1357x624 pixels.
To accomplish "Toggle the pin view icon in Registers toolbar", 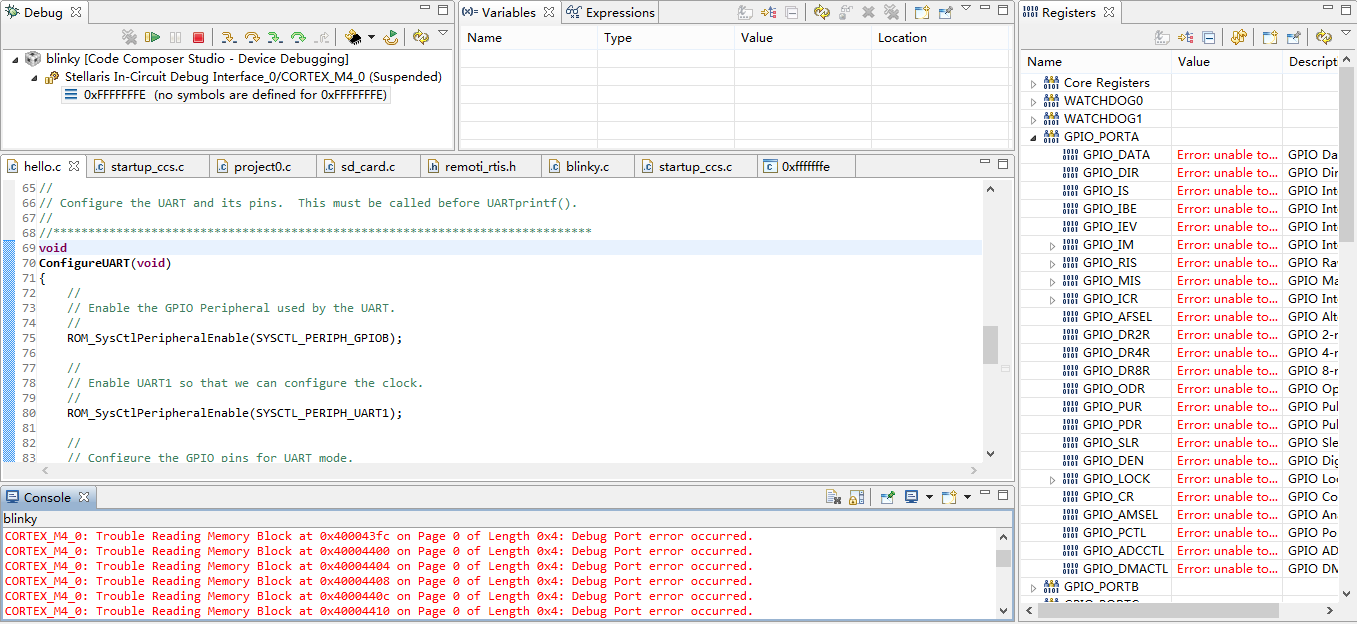I will (x=1293, y=38).
